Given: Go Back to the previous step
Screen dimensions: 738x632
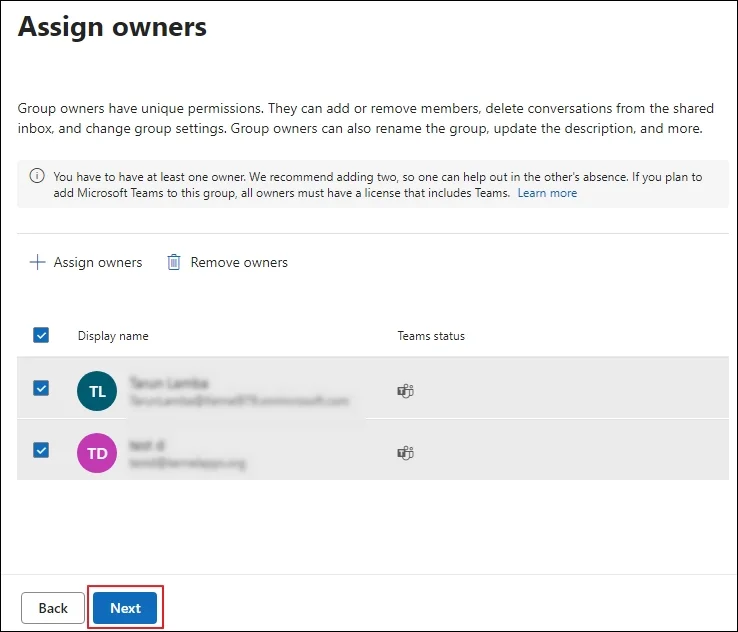Looking at the screenshot, I should (x=53, y=608).
